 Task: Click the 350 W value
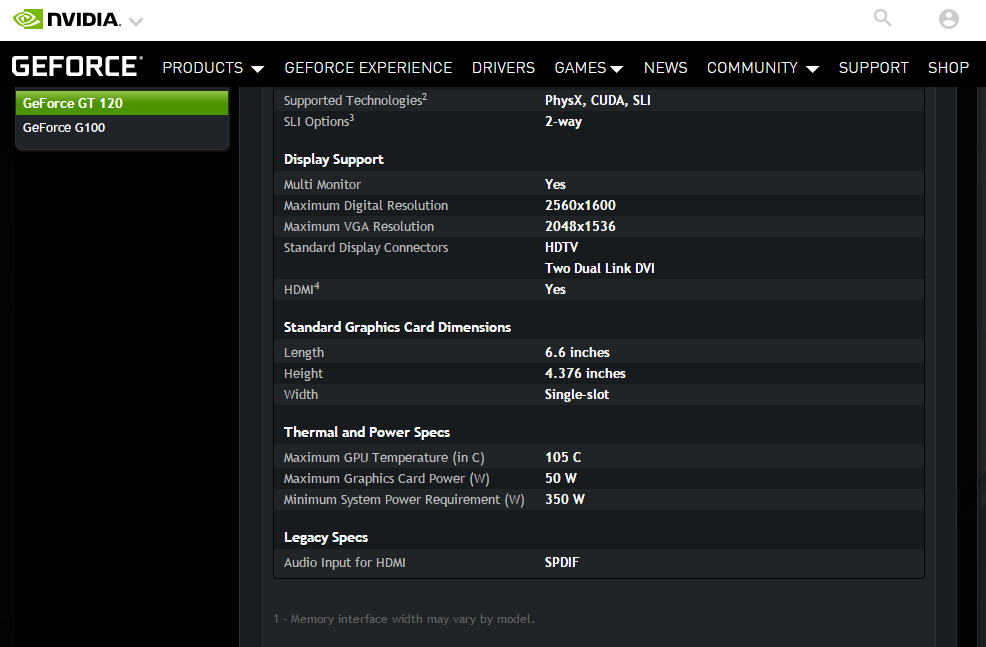point(565,499)
